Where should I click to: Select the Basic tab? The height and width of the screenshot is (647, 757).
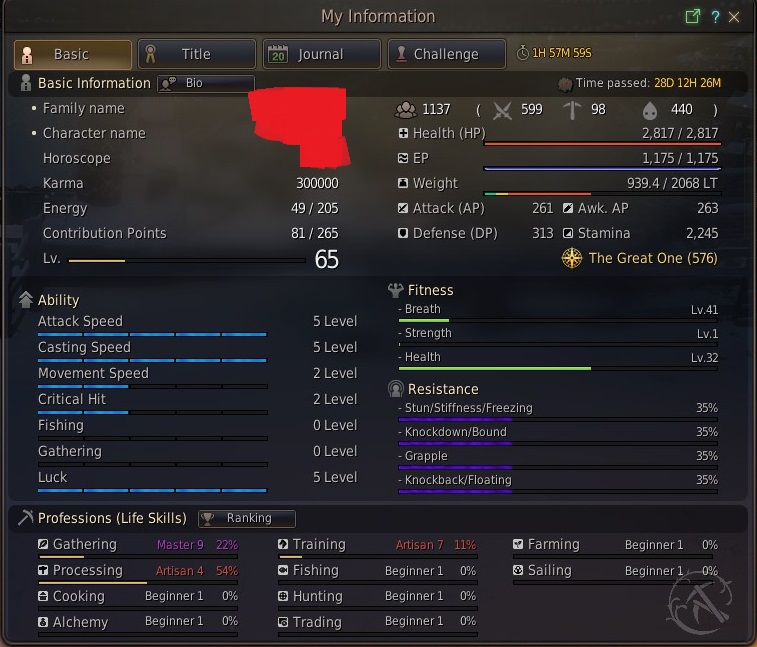(x=72, y=54)
